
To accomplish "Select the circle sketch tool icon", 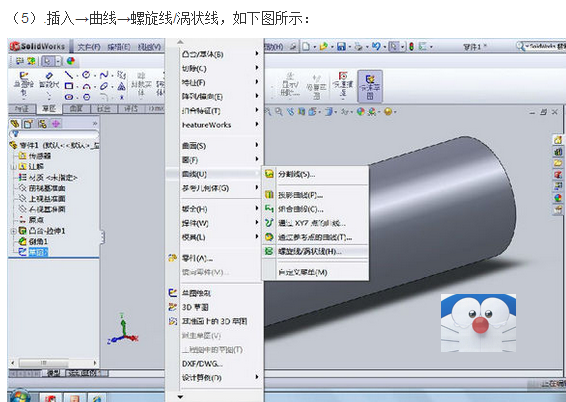I will (86, 75).
